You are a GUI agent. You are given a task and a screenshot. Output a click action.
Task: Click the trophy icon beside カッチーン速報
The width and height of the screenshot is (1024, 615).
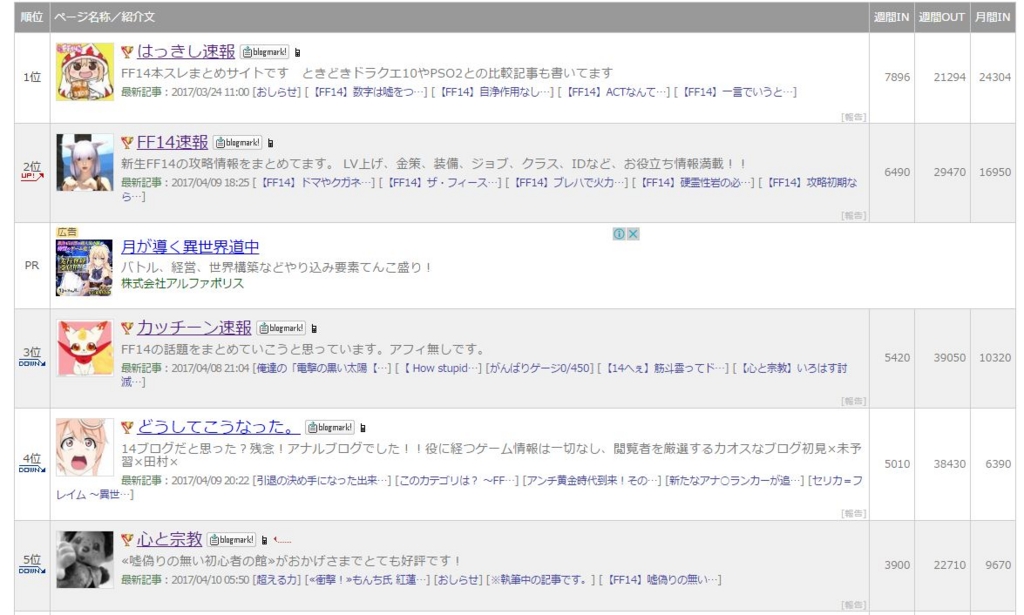coord(127,328)
